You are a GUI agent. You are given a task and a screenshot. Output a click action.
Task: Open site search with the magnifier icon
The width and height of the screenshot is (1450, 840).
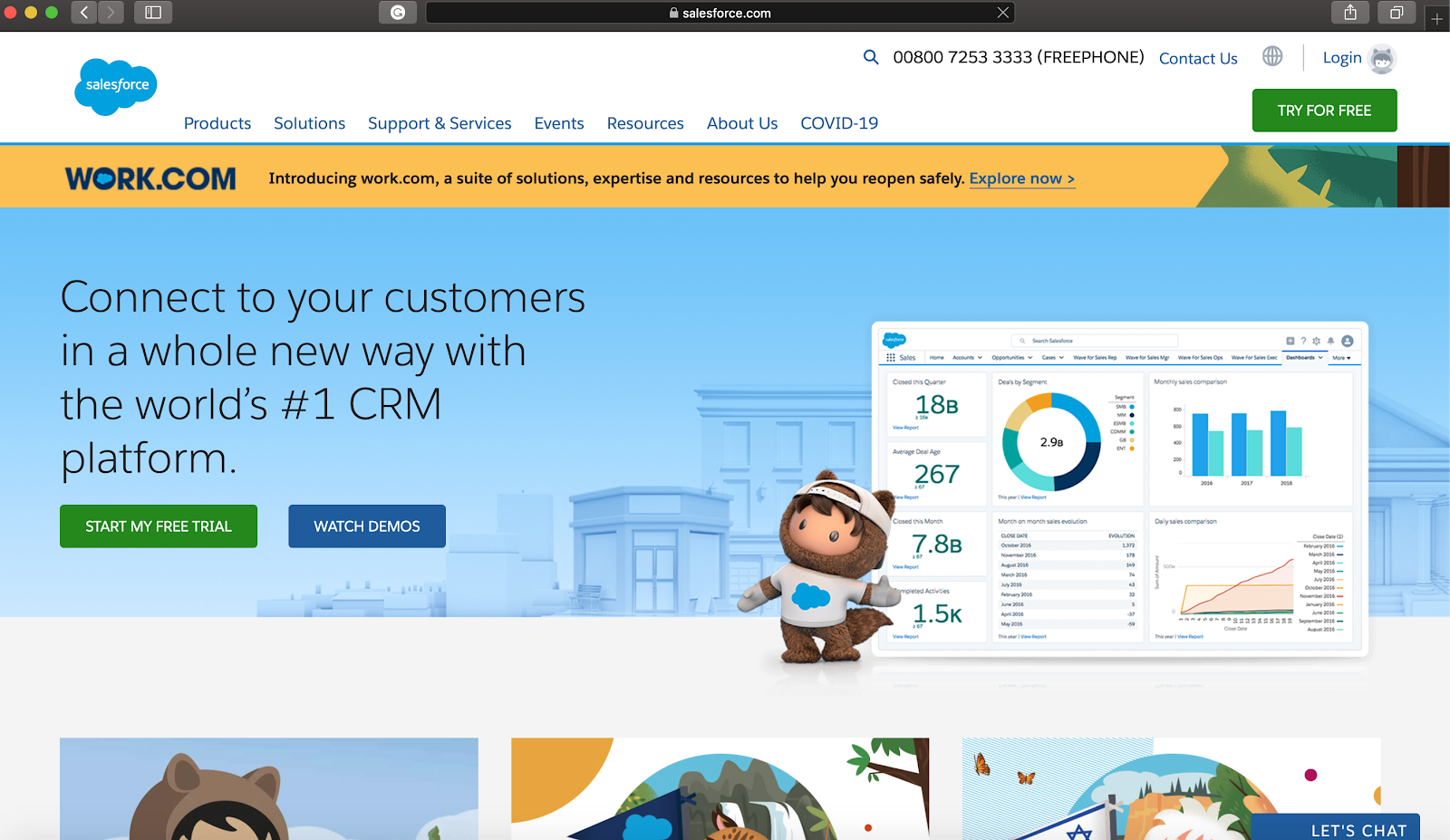point(871,57)
